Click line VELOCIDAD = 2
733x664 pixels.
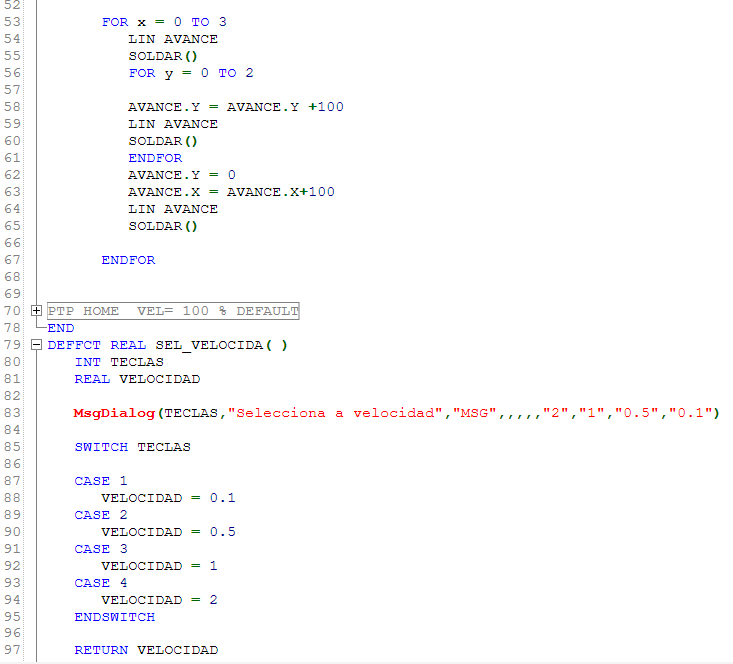[159, 600]
